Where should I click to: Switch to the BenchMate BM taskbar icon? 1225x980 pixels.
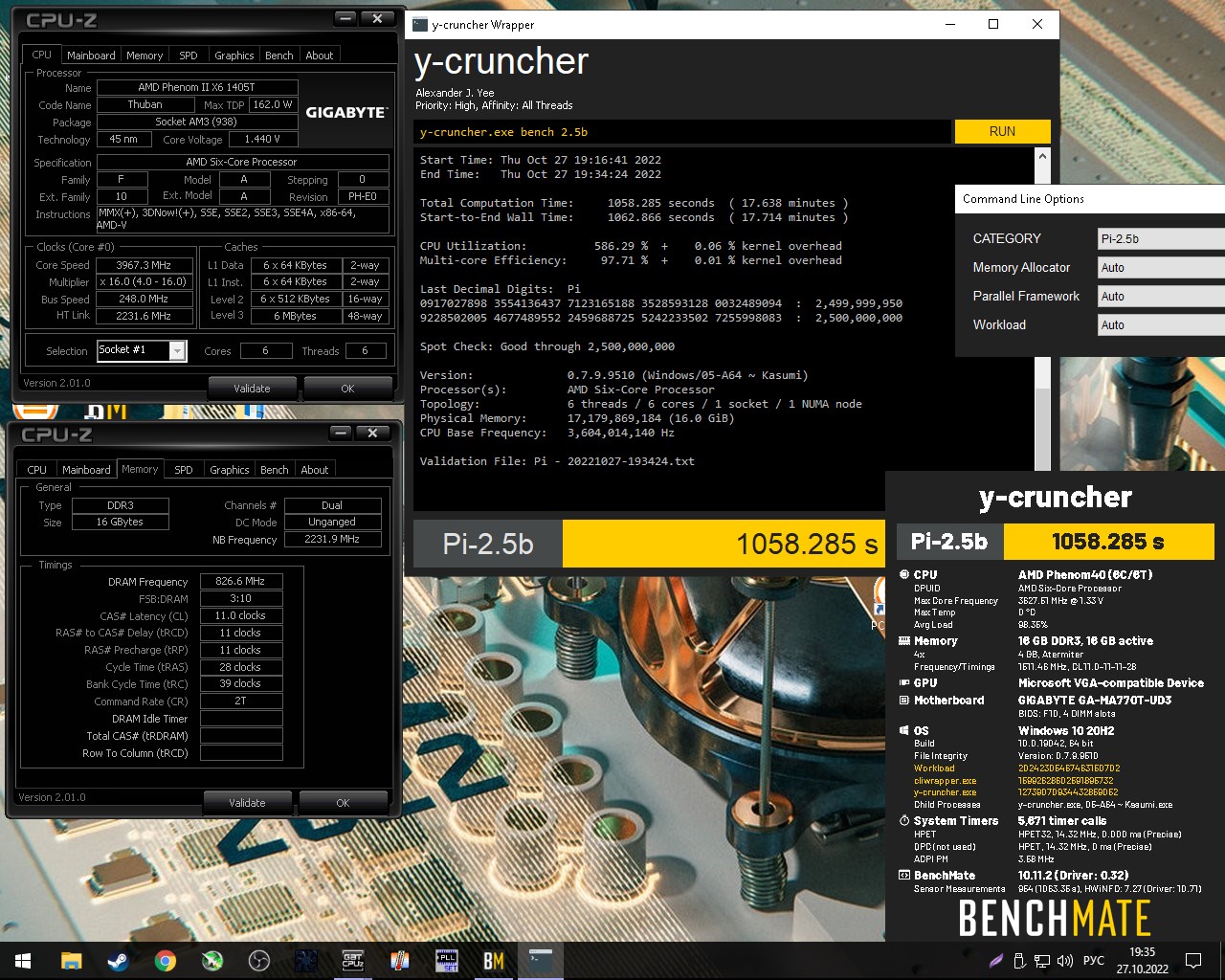[x=493, y=961]
